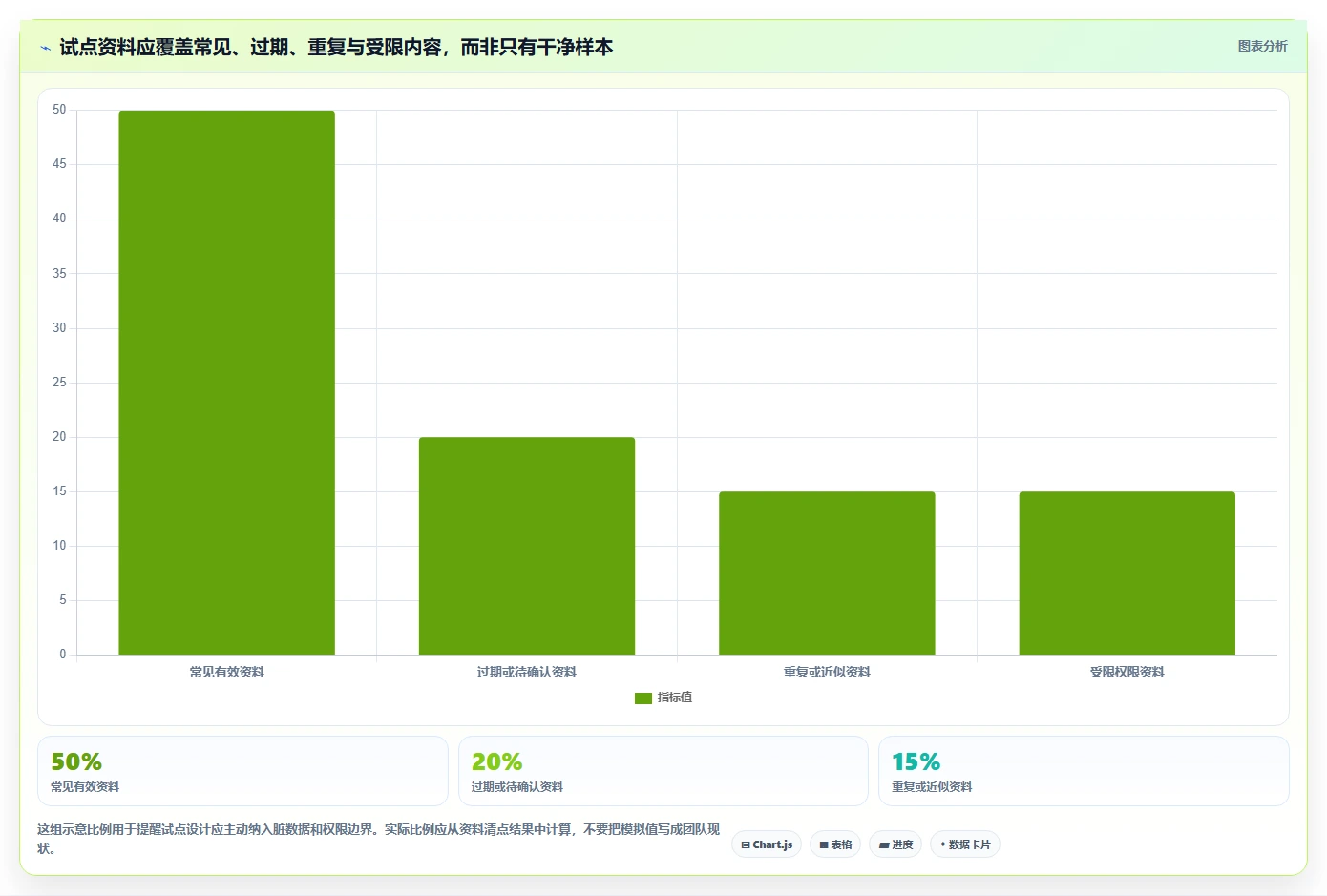Click the 过期或待确认资料 x-axis label
This screenshot has width=1327, height=896.
point(527,672)
